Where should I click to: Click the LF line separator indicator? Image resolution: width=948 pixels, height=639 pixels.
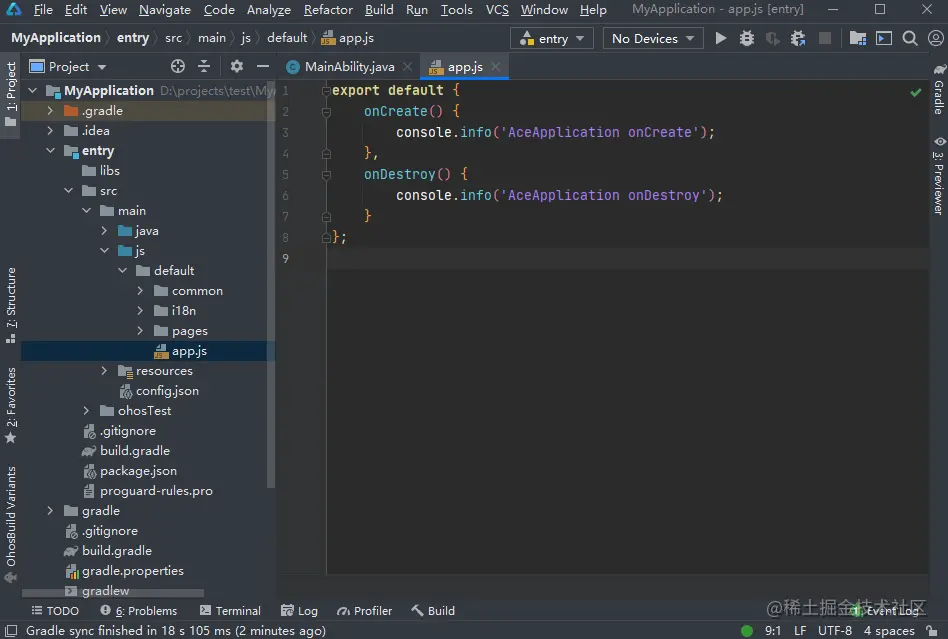(x=800, y=631)
